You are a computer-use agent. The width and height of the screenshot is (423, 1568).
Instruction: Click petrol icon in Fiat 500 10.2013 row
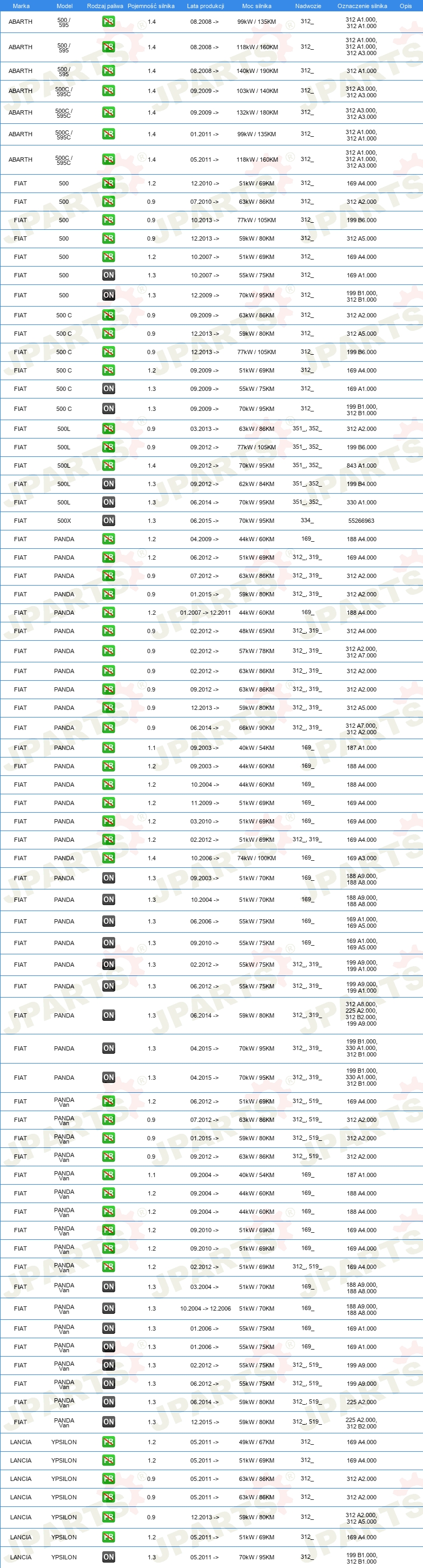coord(108,221)
